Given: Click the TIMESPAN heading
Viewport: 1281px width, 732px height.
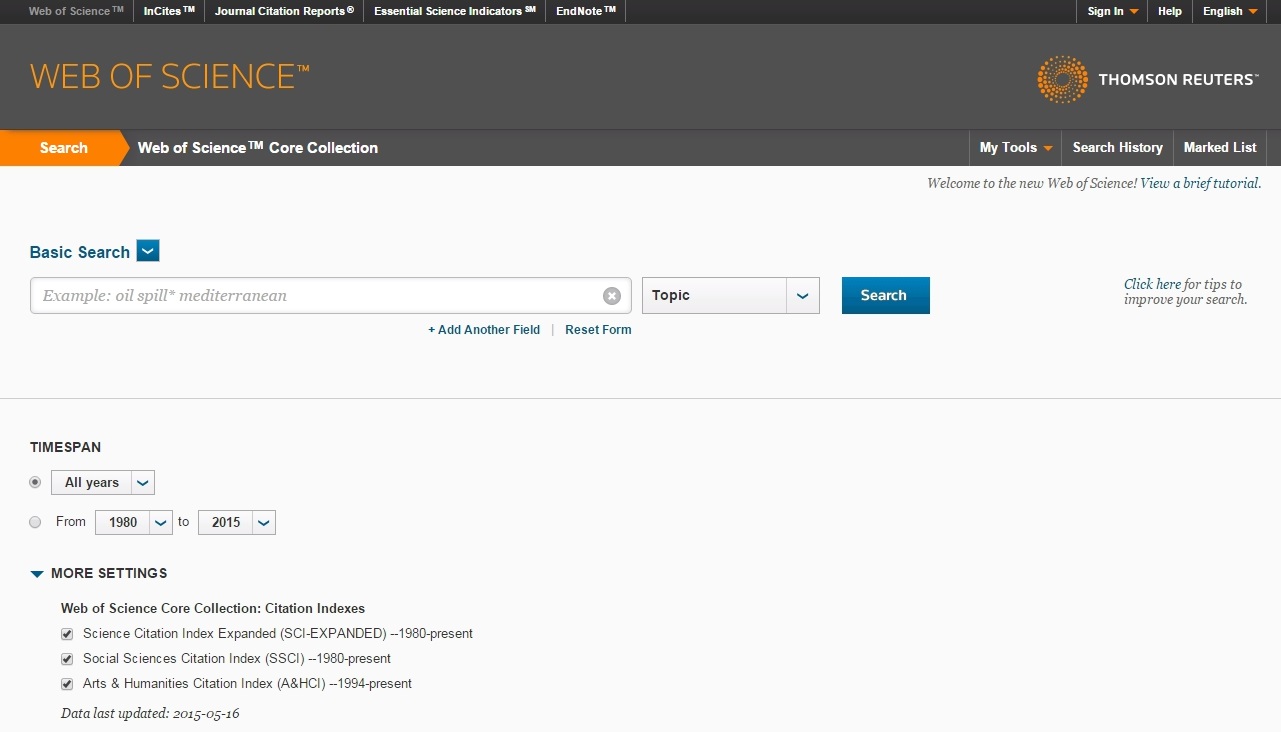Looking at the screenshot, I should click(65, 447).
